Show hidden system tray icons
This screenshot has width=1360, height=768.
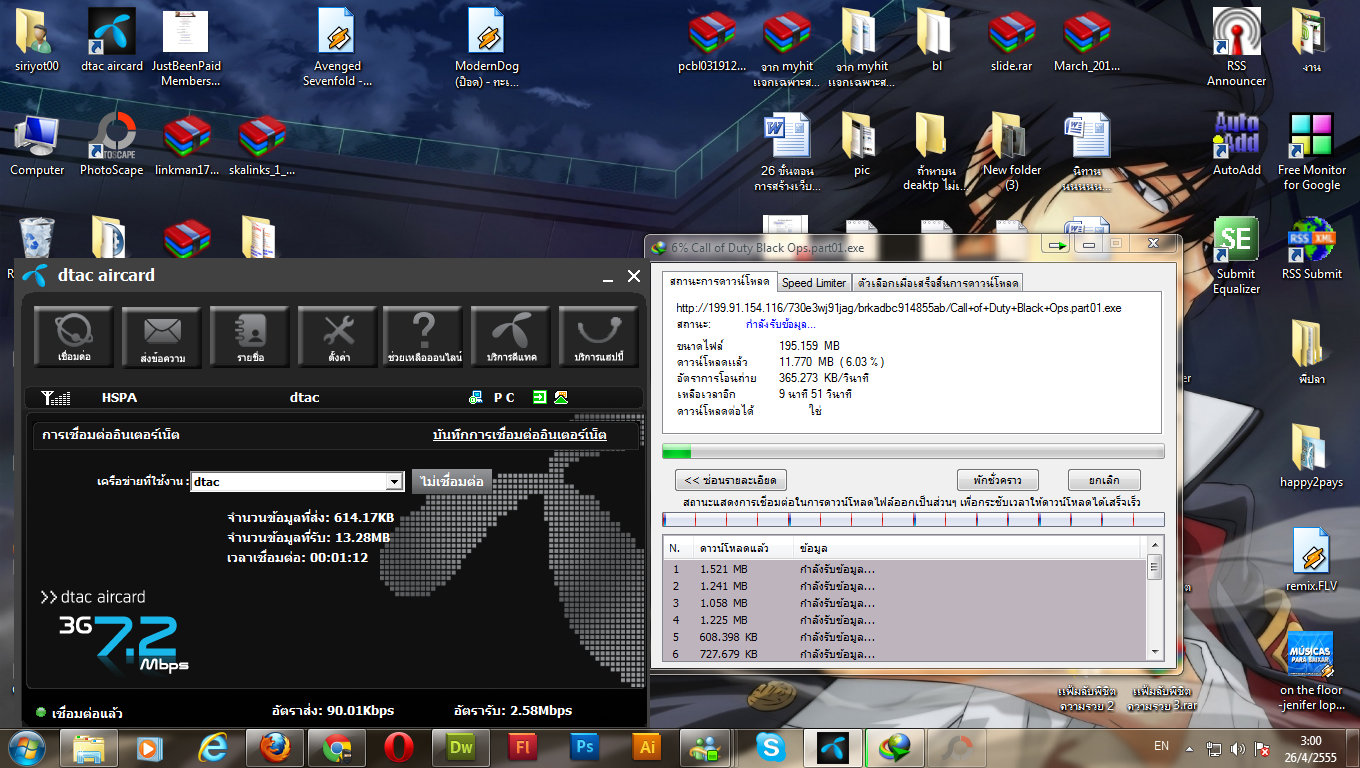coord(1190,748)
